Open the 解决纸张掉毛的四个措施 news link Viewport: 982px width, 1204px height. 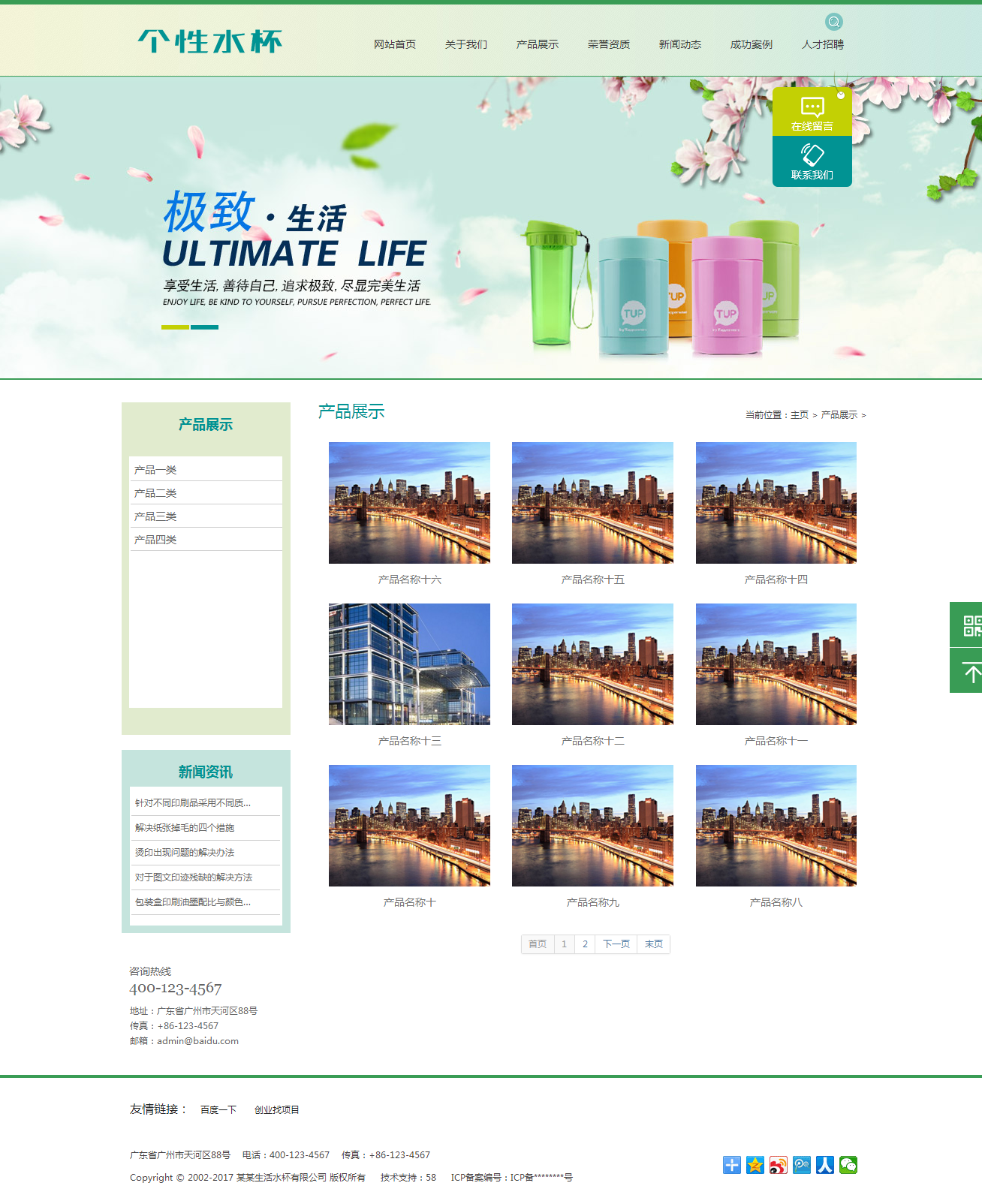pyautogui.click(x=185, y=828)
